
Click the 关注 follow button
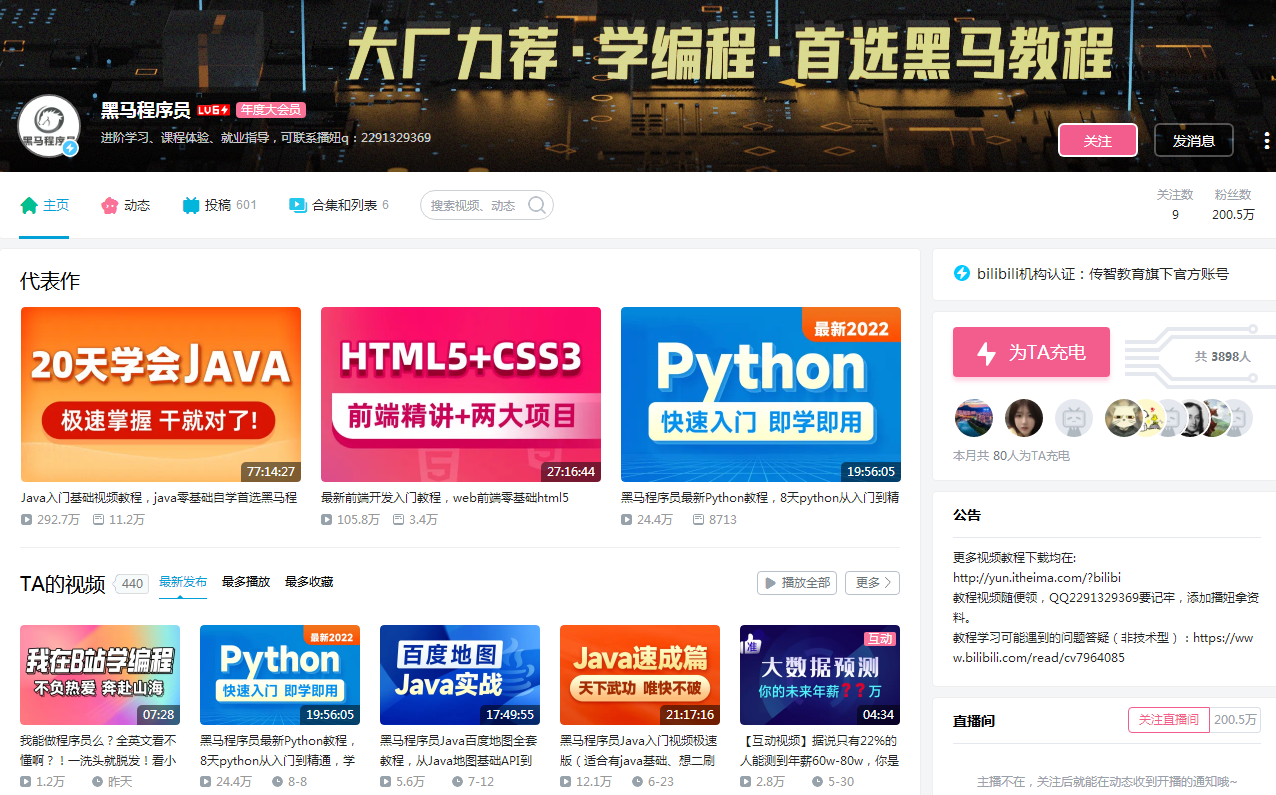[x=1097, y=141]
